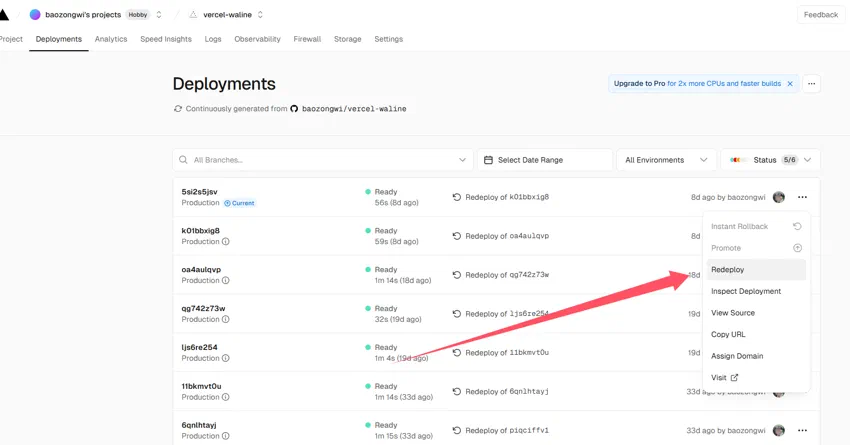Screen dimensions: 850x445
Task: Open the Status 5/6 filter dropdown
Action: pyautogui.click(x=770, y=160)
